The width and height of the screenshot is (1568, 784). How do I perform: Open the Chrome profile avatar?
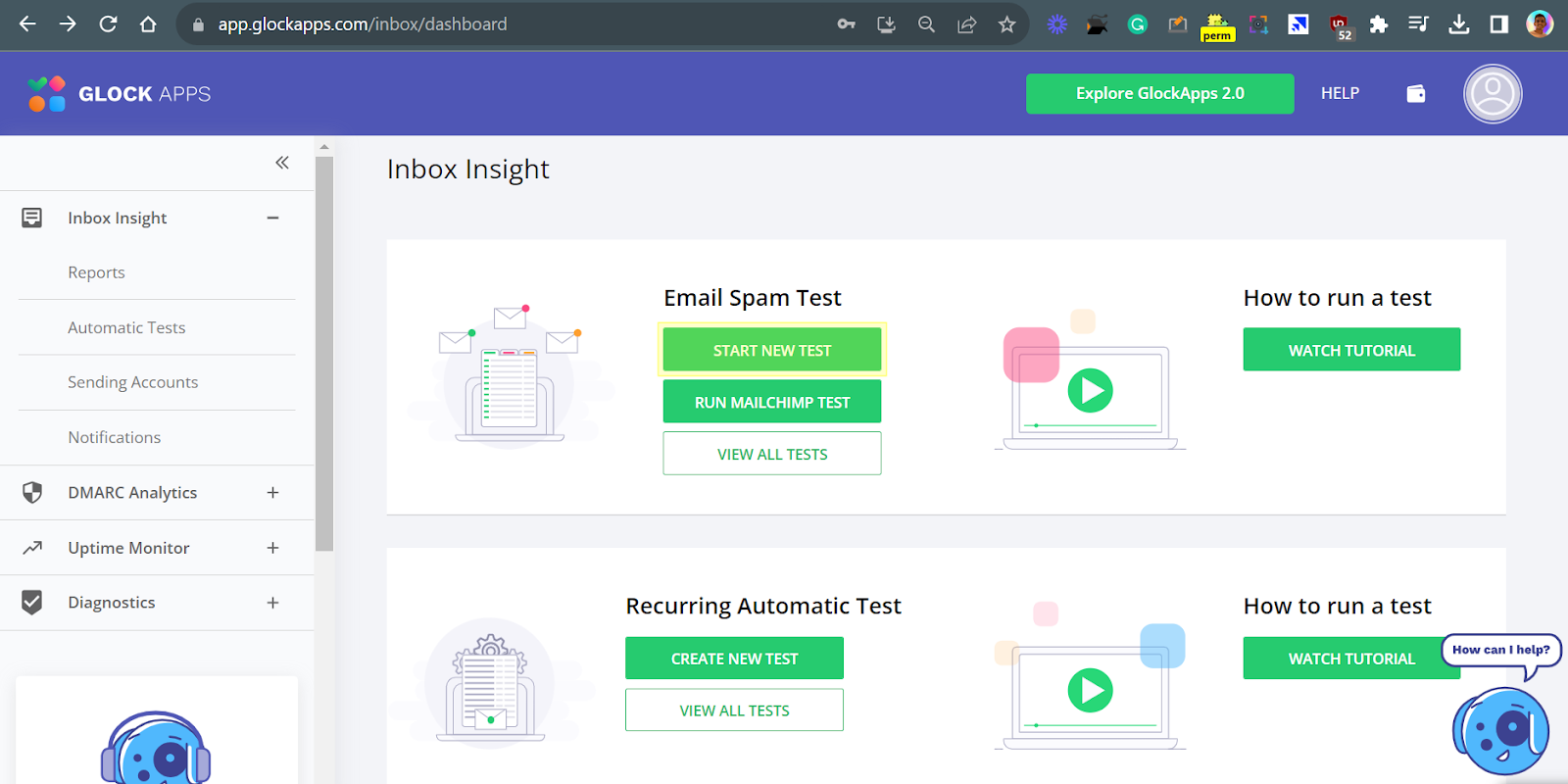[1540, 24]
